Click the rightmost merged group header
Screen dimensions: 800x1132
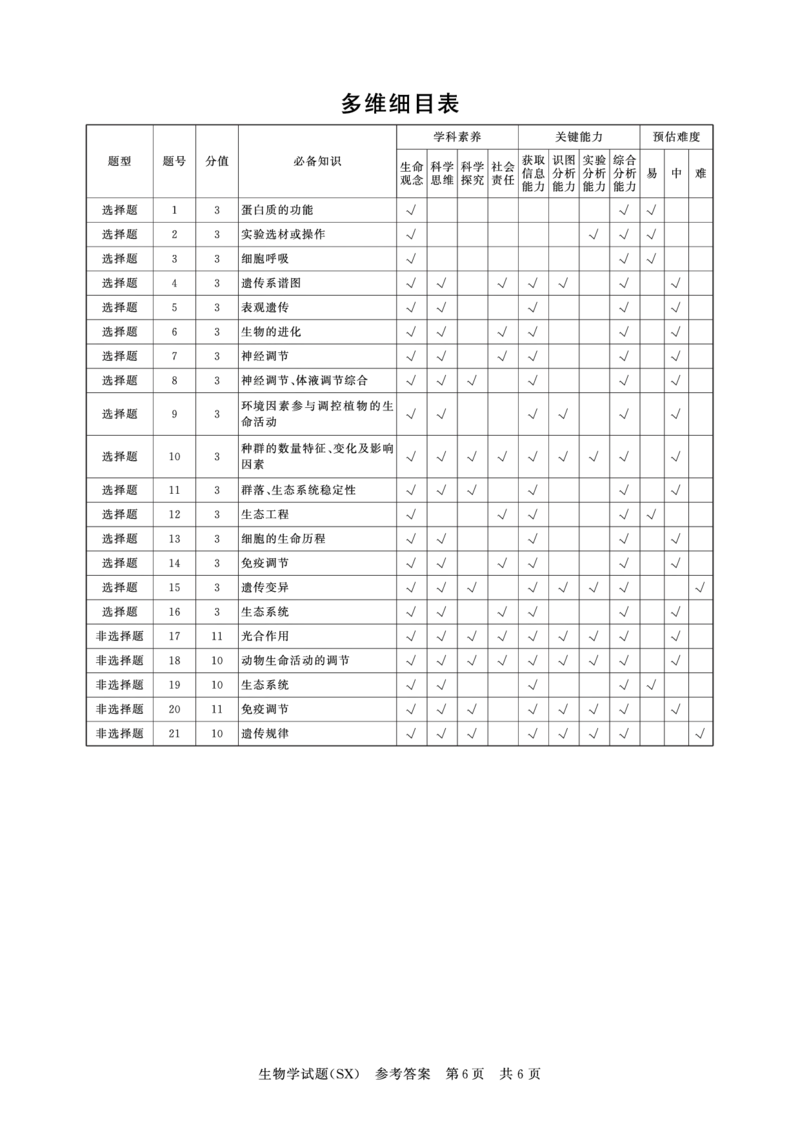(x=679, y=135)
